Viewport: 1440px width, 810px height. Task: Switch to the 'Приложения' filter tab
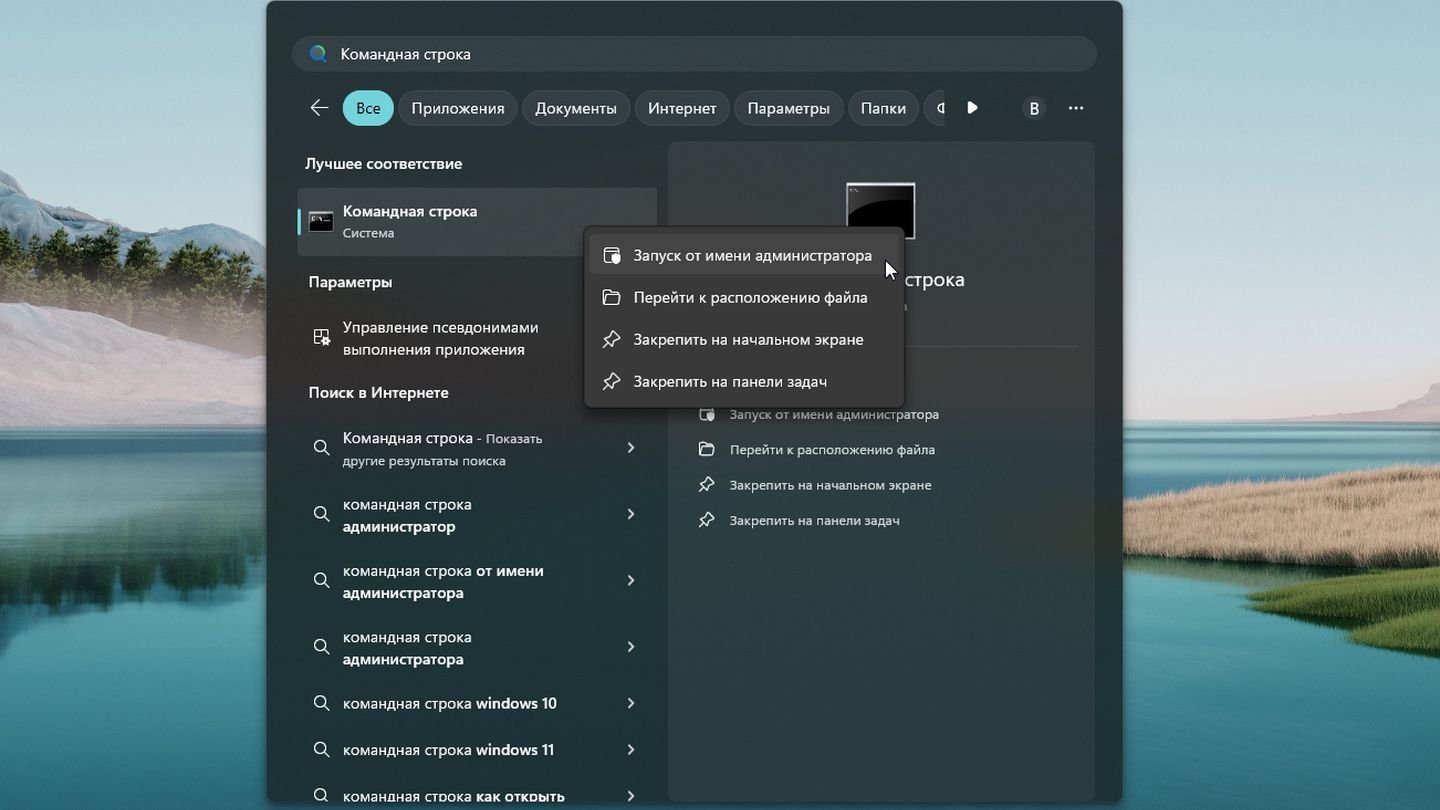tap(458, 108)
